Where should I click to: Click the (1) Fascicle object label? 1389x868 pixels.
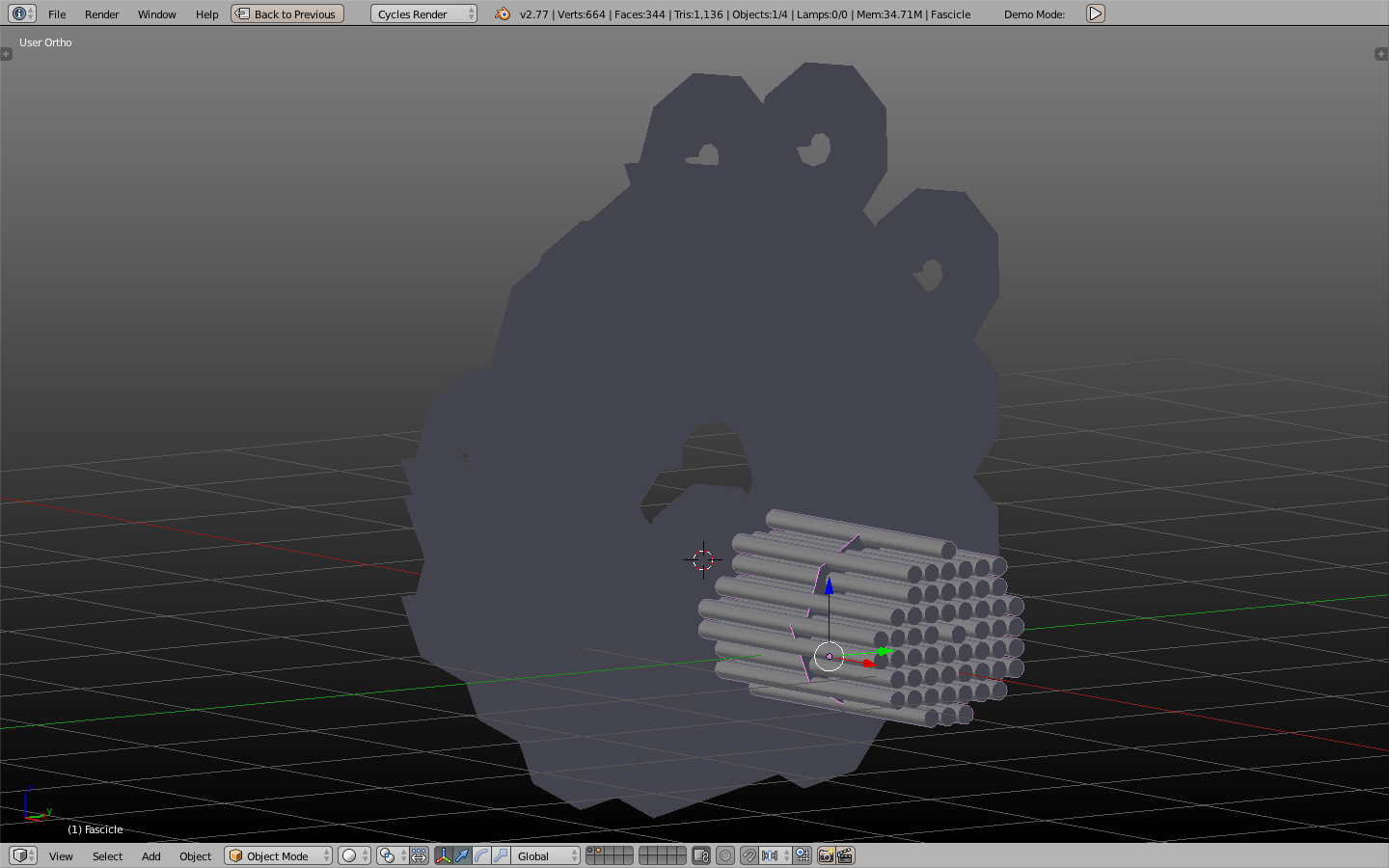(95, 829)
